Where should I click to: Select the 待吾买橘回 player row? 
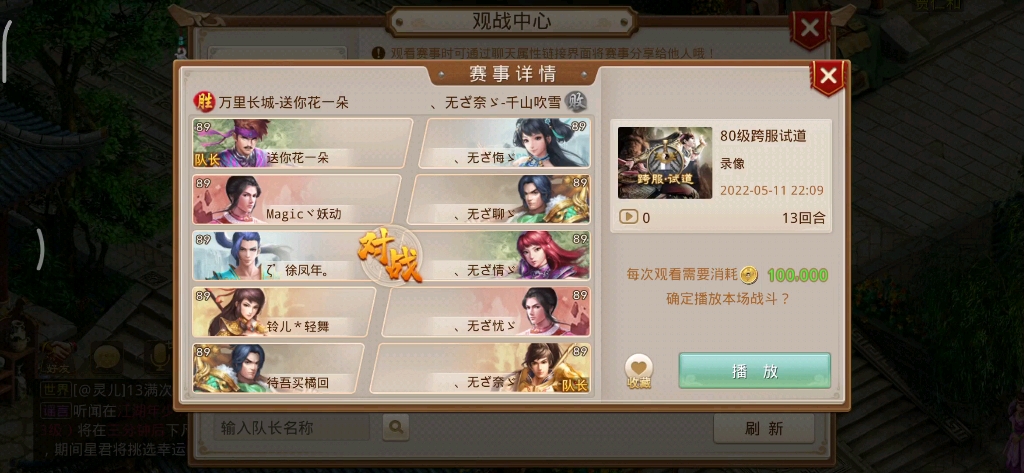(279, 368)
